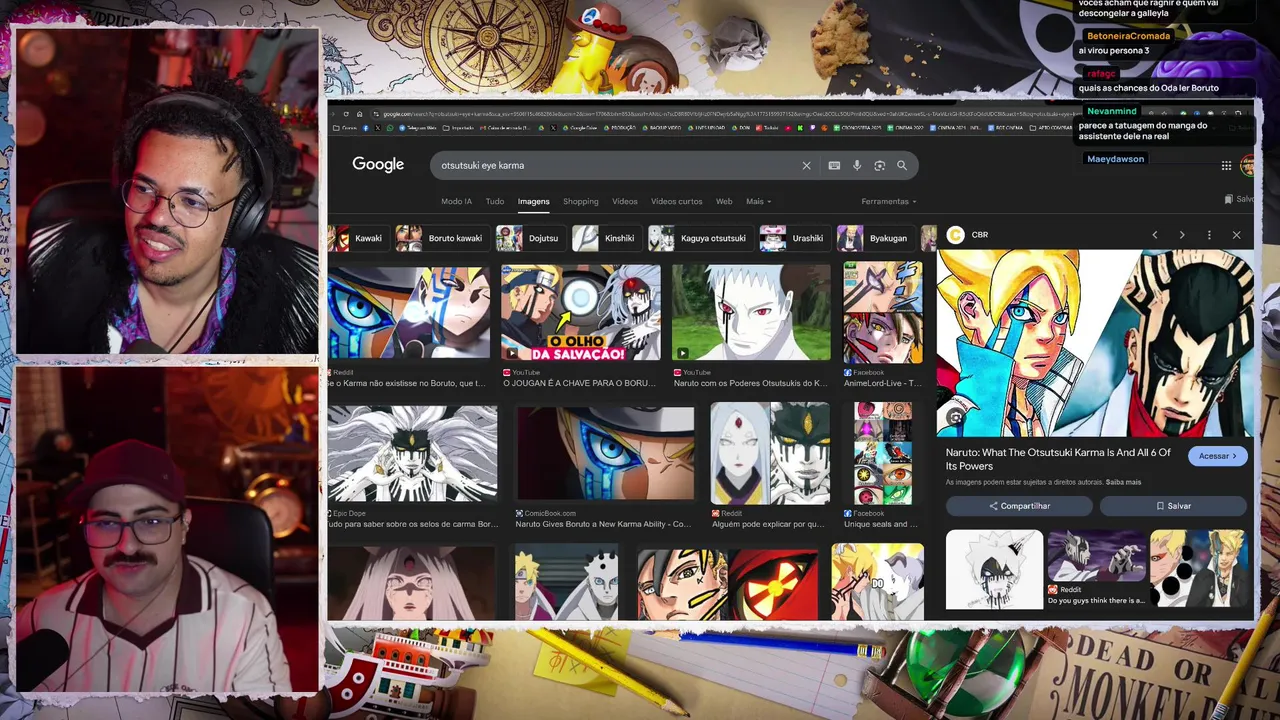The image size is (1280, 720).
Task: Expand the Ferramentas dropdown
Action: [x=888, y=202]
